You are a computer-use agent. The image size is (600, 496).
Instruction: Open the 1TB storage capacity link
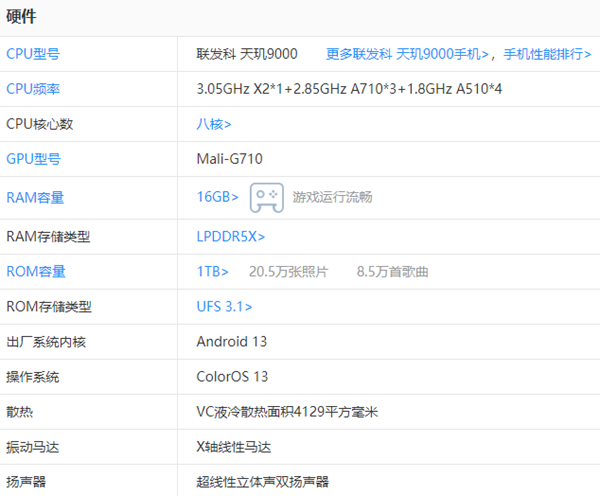pos(212,271)
